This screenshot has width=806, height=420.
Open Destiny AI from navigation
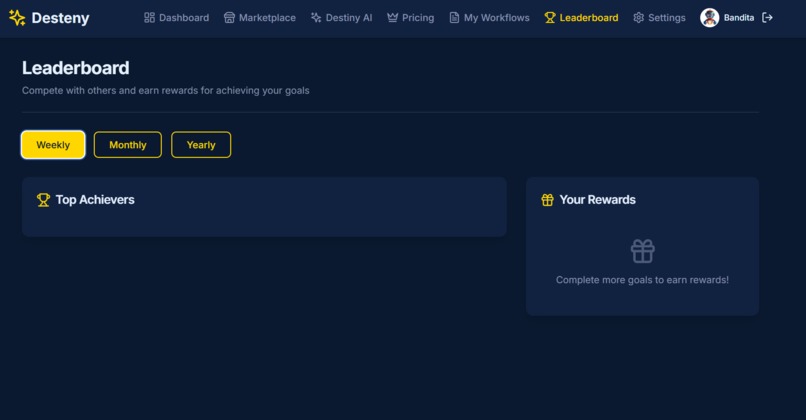(x=341, y=17)
